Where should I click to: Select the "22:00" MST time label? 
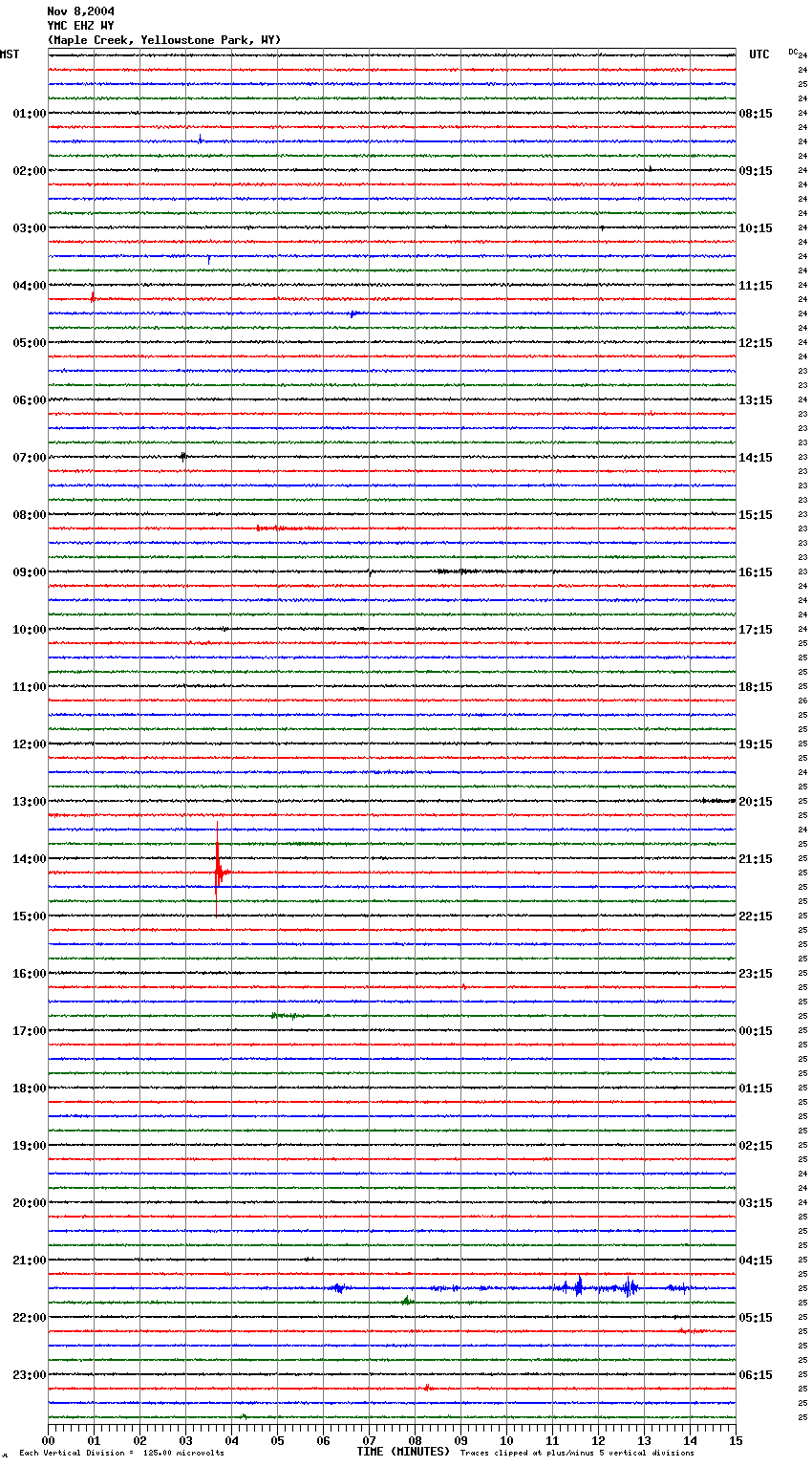click(30, 1318)
